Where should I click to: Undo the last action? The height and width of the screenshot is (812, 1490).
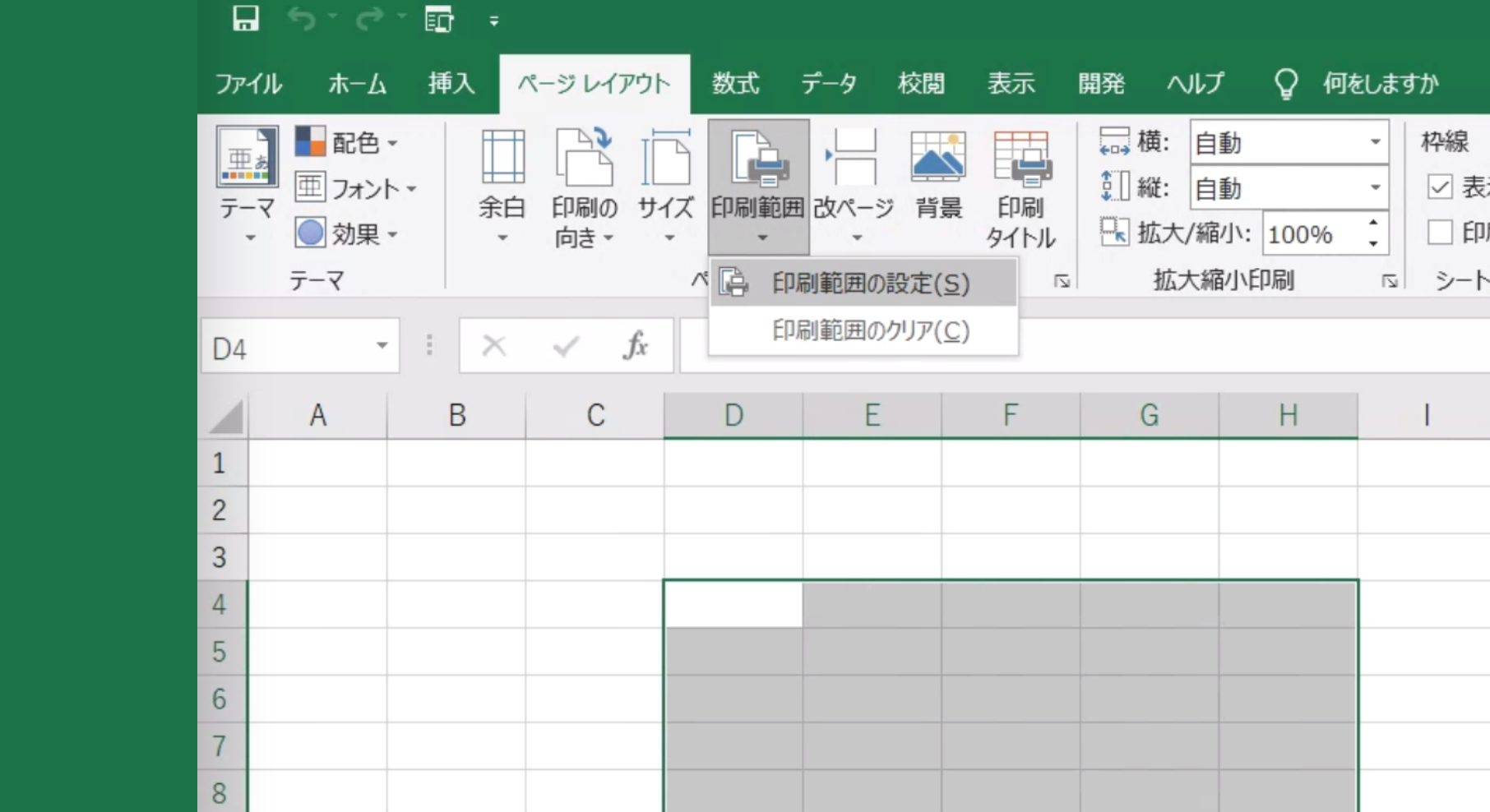coord(302,19)
